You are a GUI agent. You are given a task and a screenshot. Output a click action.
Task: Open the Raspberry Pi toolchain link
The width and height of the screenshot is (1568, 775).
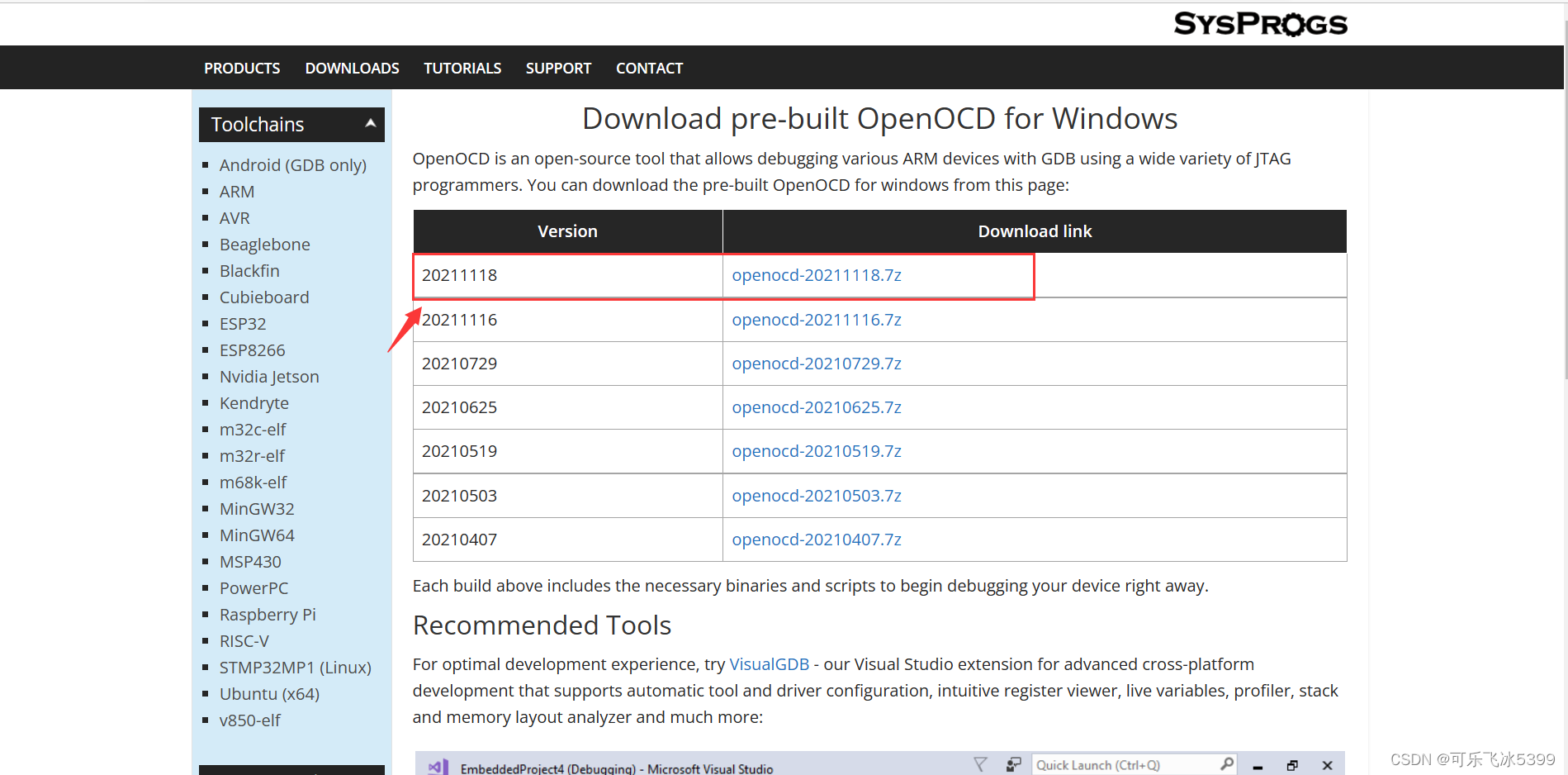pos(268,615)
